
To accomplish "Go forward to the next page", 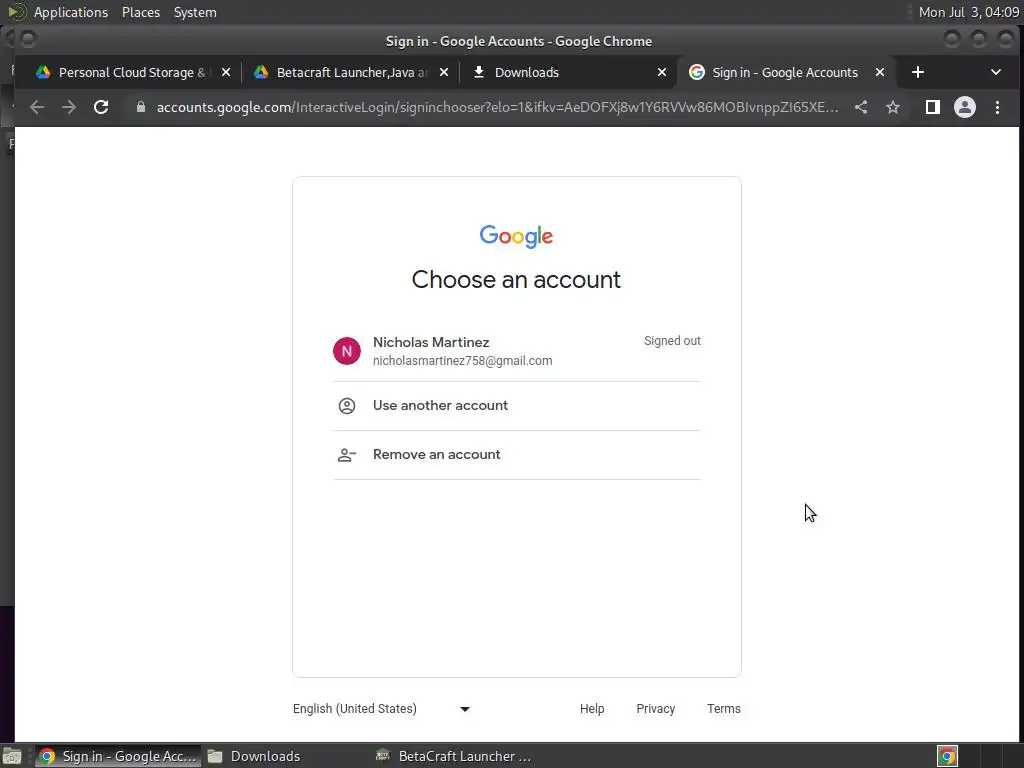I will tap(69, 107).
